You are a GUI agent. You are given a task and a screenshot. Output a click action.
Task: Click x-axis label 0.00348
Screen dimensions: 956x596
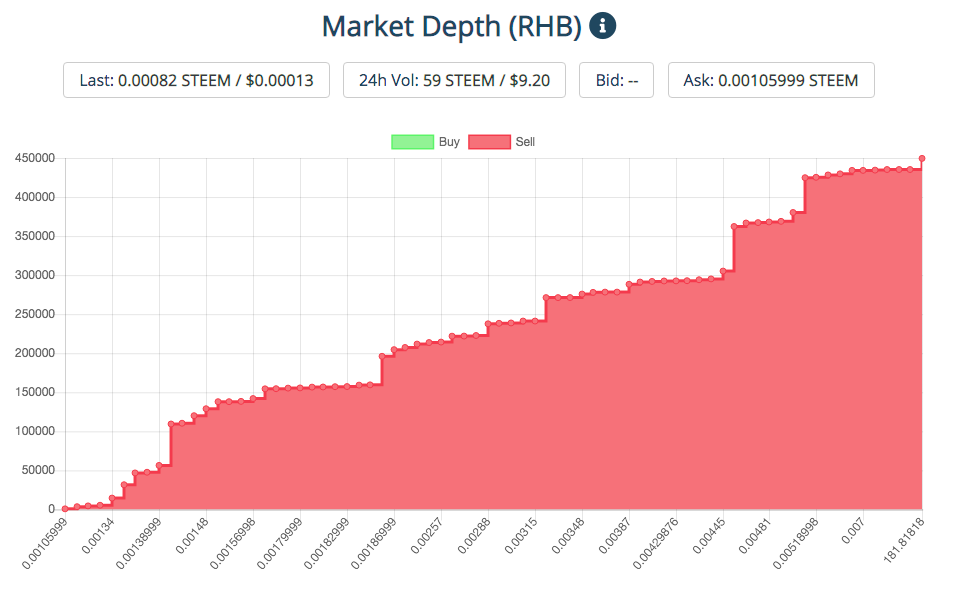(x=568, y=536)
